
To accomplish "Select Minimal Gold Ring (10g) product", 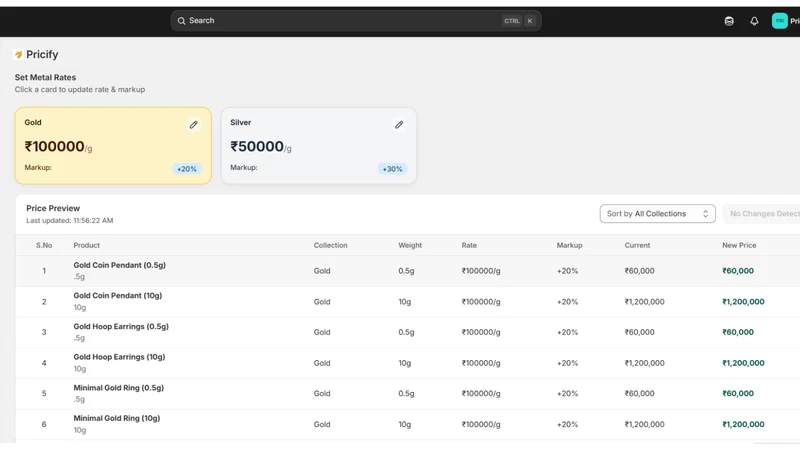I will [117, 418].
